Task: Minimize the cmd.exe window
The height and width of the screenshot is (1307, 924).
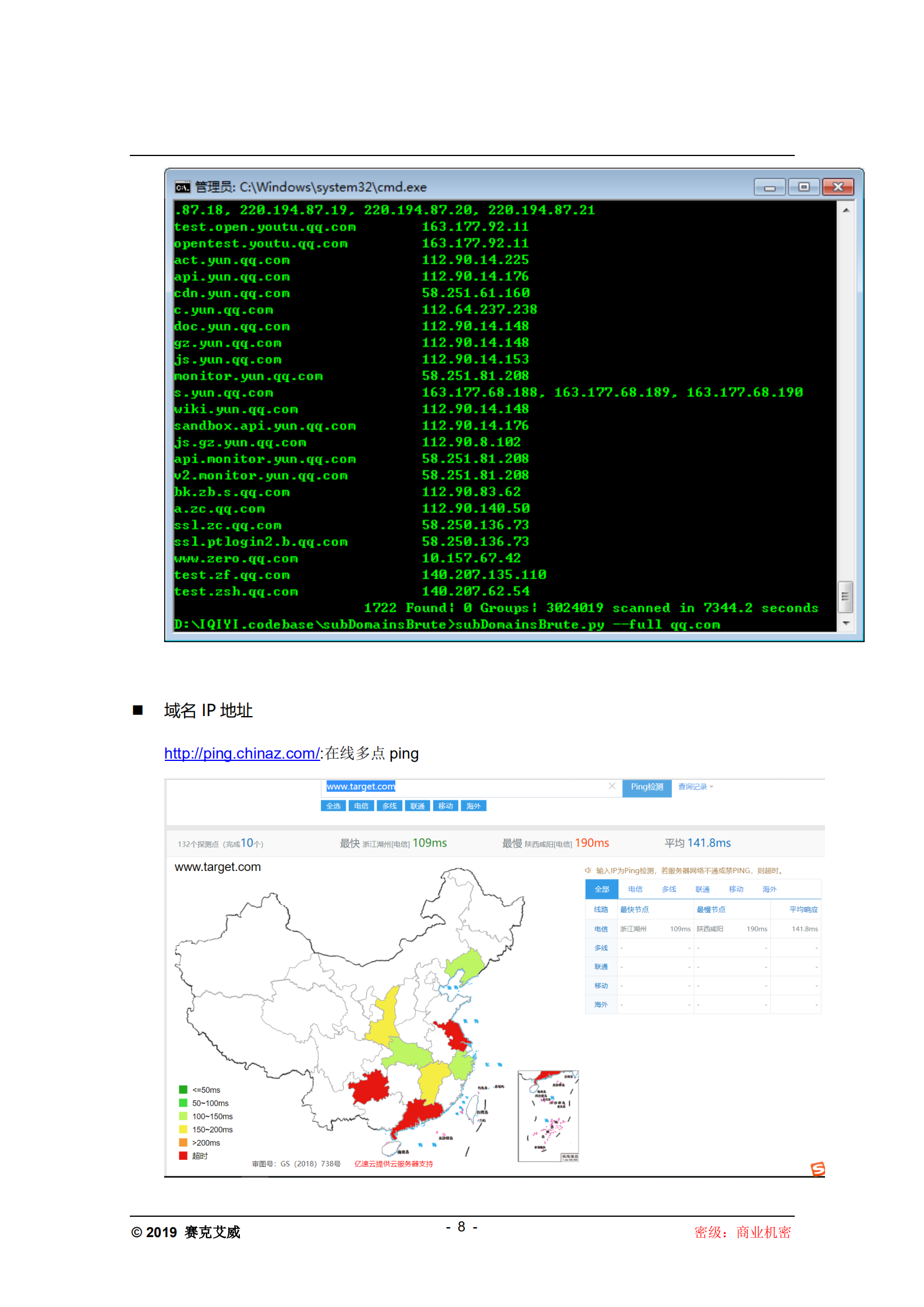Action: (x=770, y=187)
